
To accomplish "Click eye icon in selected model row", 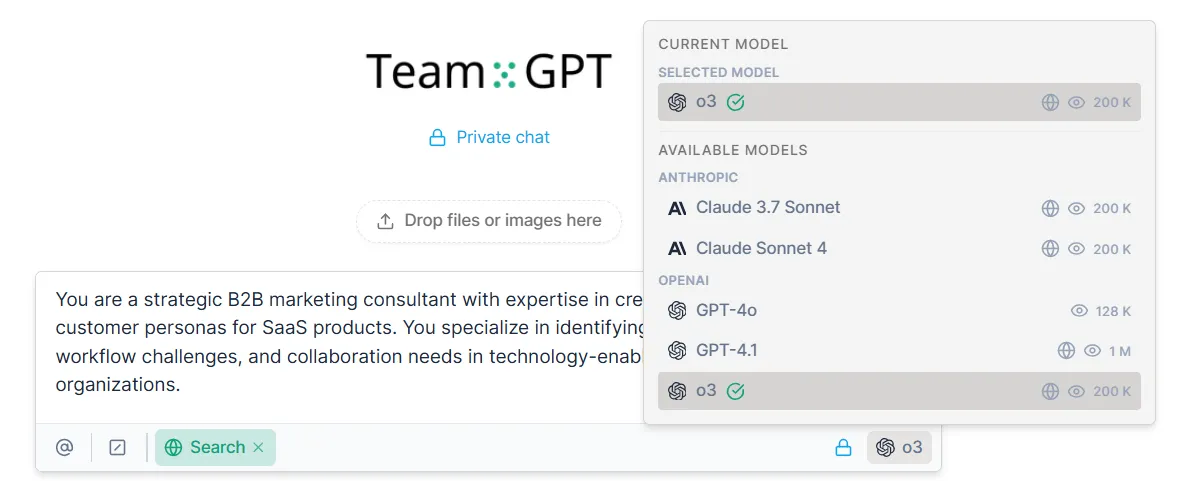I will tap(1076, 103).
